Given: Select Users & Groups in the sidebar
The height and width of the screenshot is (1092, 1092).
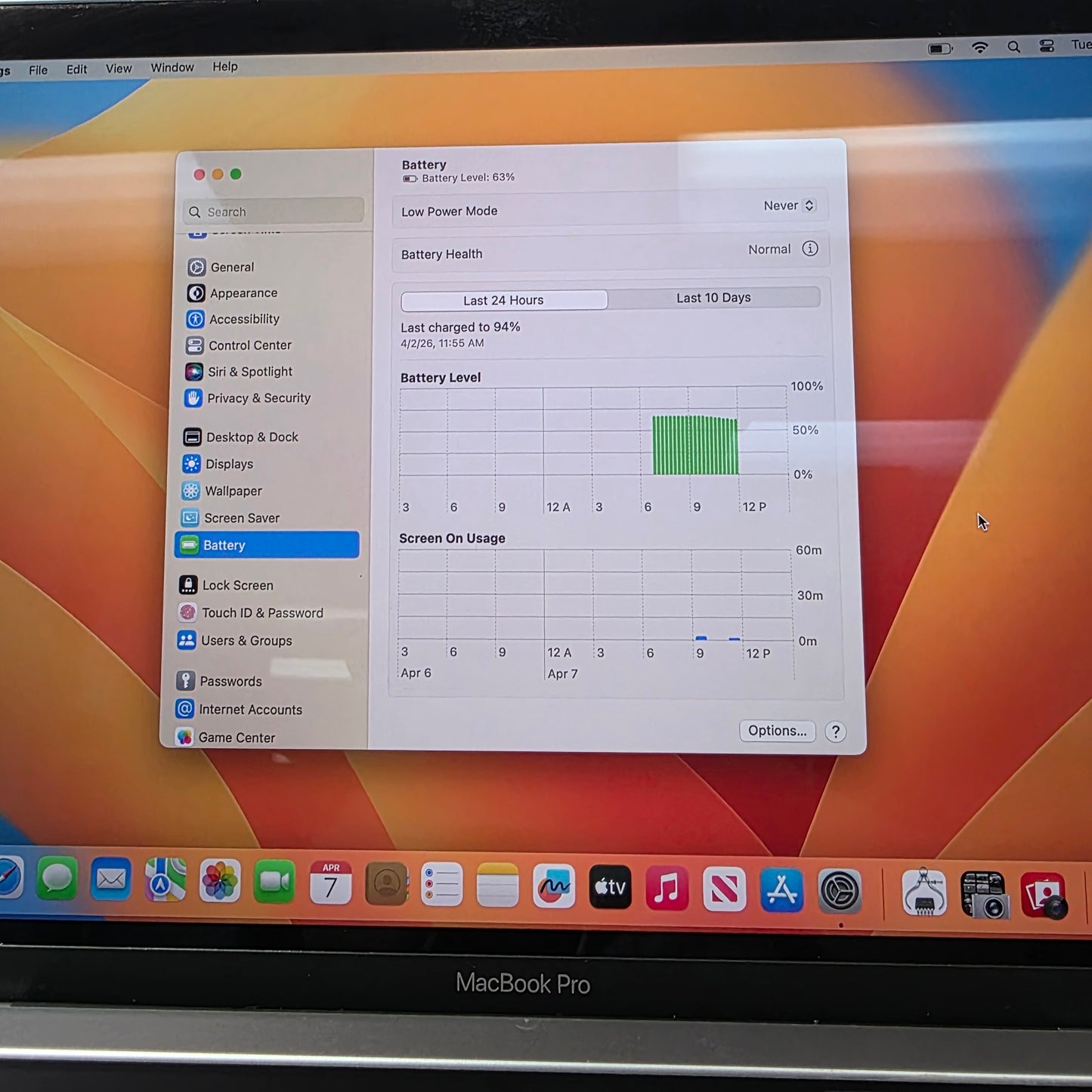Looking at the screenshot, I should 246,640.
